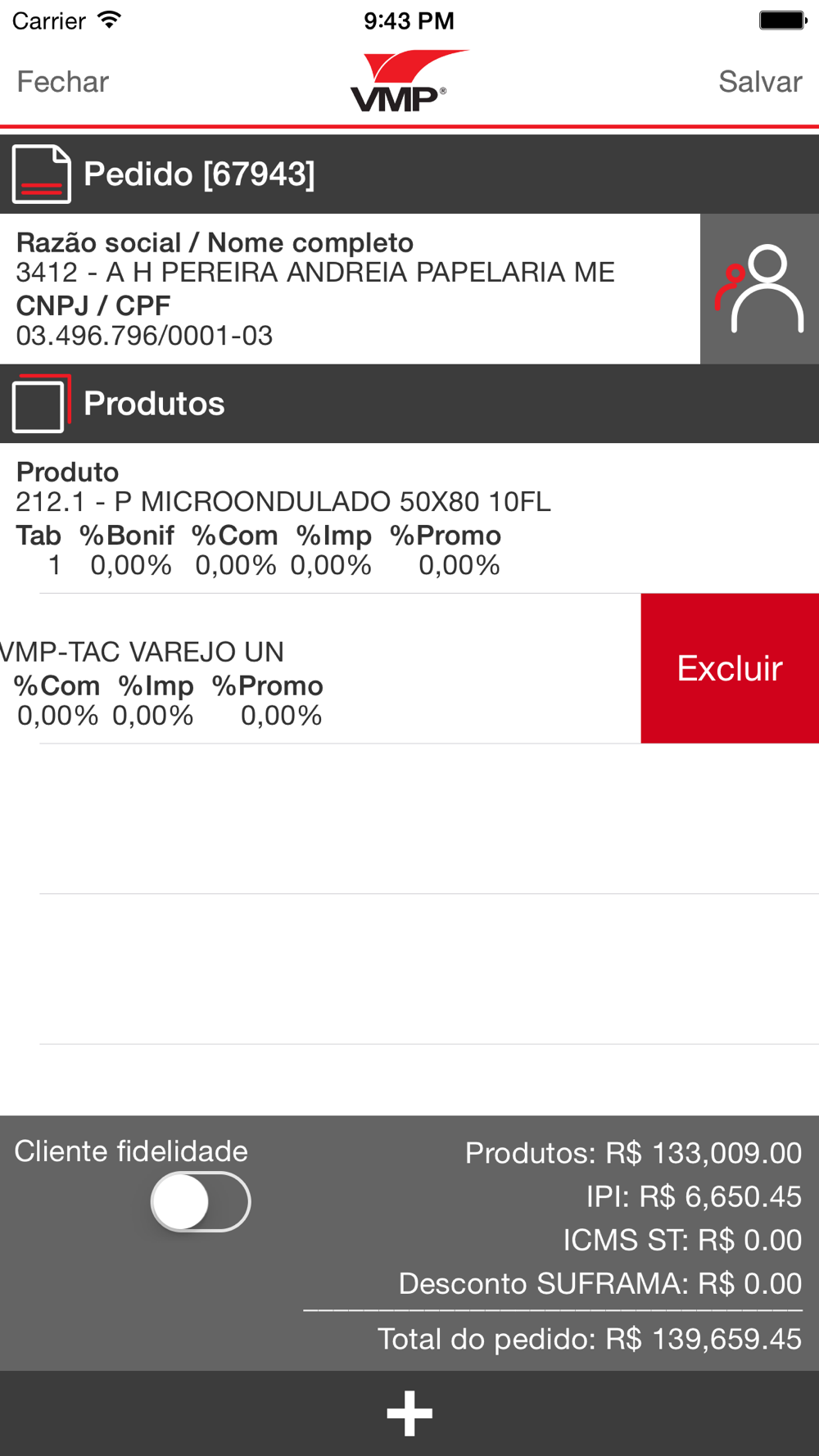819x1456 pixels.
Task: Open the customer profile icon
Action: click(x=759, y=289)
